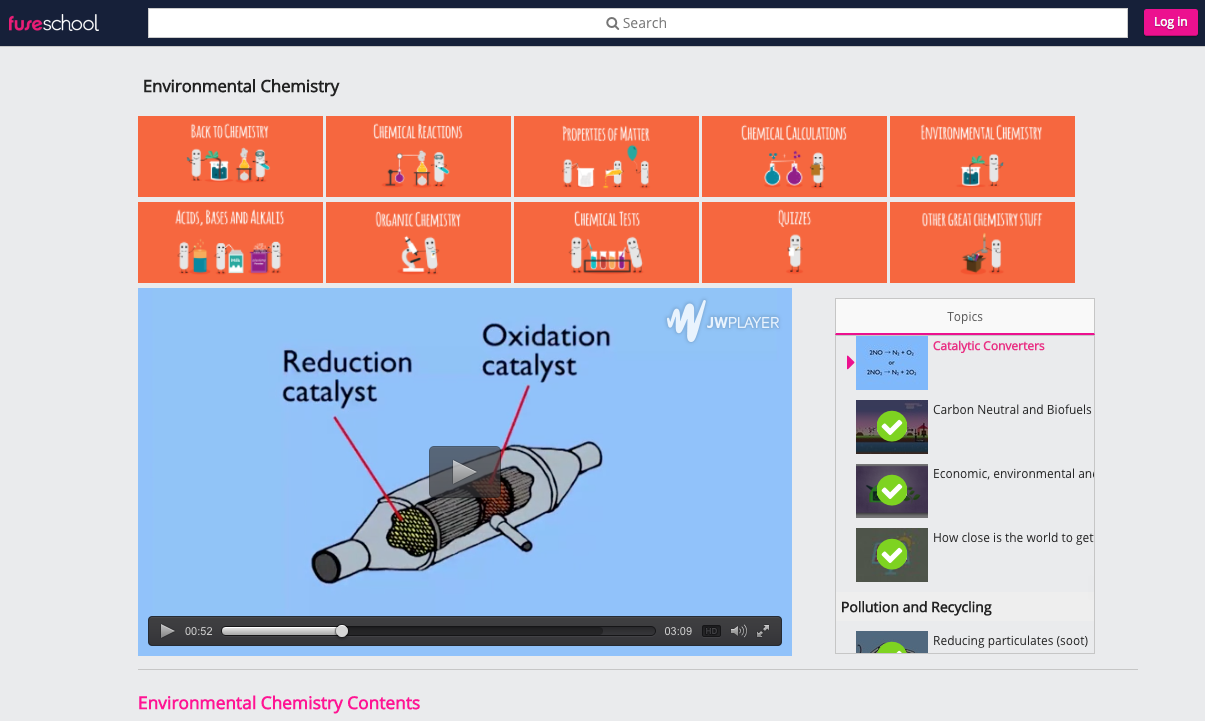Open the Carbon Neutral and Biofuels thumbnail
Viewport: 1205px width, 721px height.
pyautogui.click(x=891, y=427)
